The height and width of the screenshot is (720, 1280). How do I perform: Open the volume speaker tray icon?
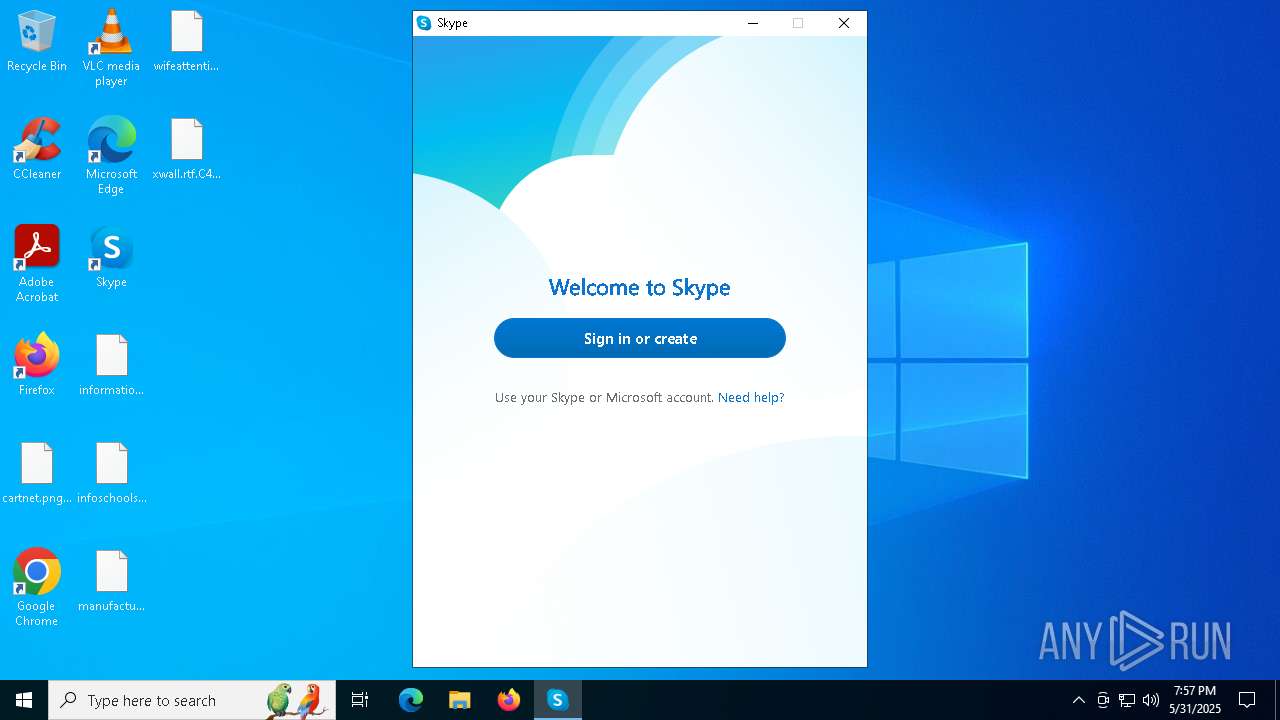1151,700
